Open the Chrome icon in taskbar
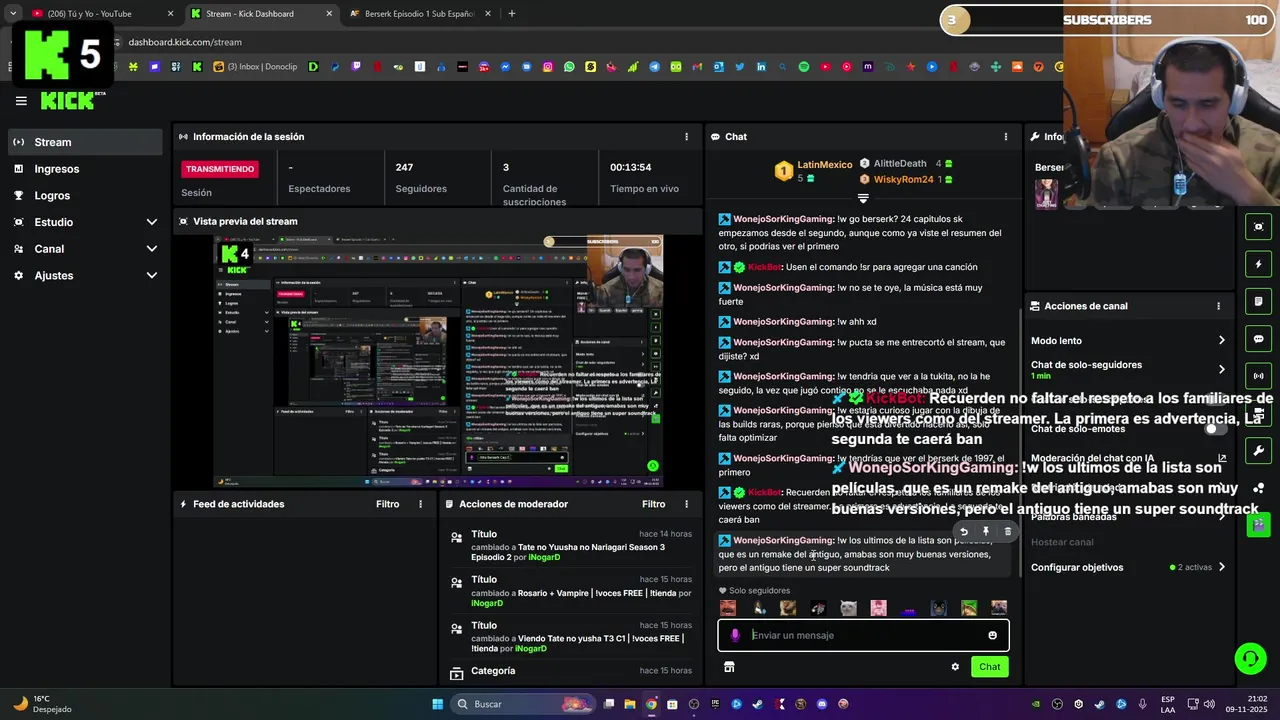The image size is (1280, 720). pos(651,704)
